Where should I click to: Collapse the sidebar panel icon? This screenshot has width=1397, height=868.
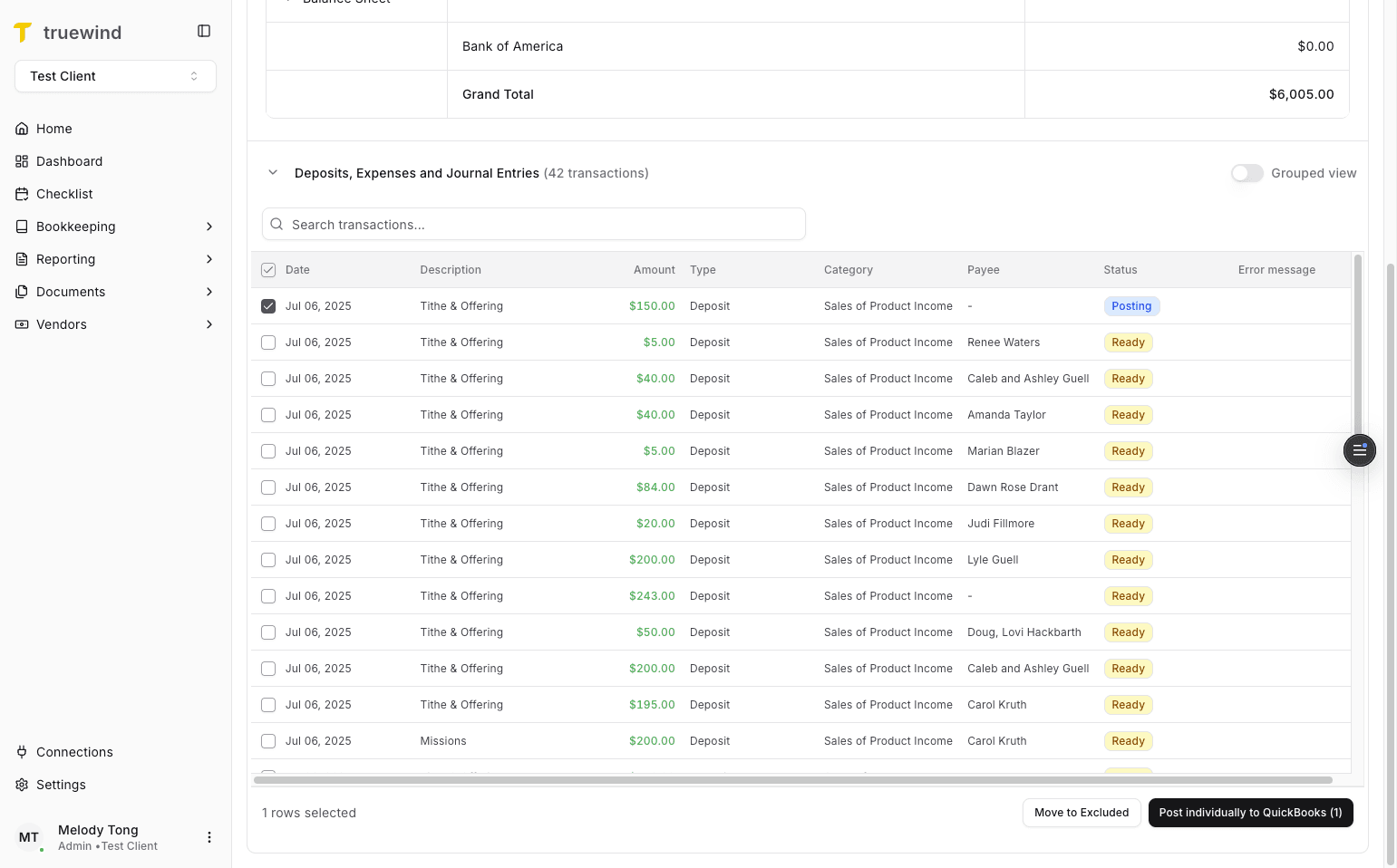[x=204, y=31]
